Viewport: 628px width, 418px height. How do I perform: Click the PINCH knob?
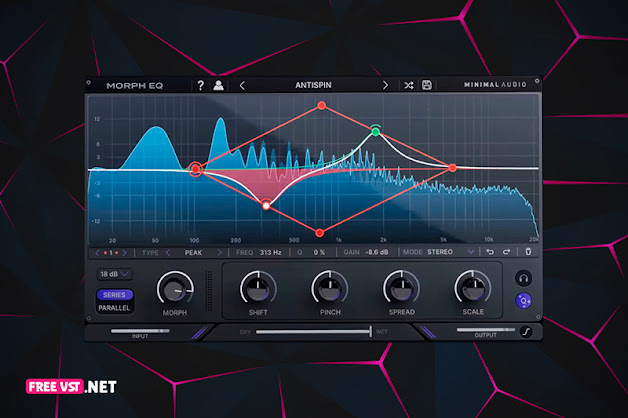coord(330,288)
